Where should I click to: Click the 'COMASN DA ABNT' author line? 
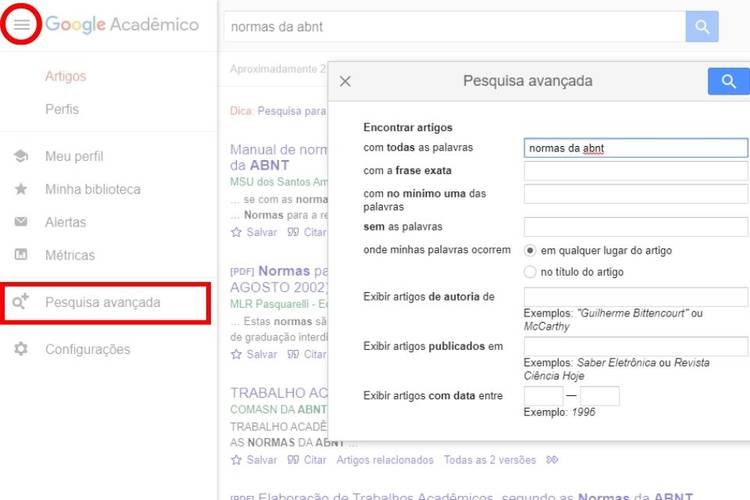[x=279, y=410]
